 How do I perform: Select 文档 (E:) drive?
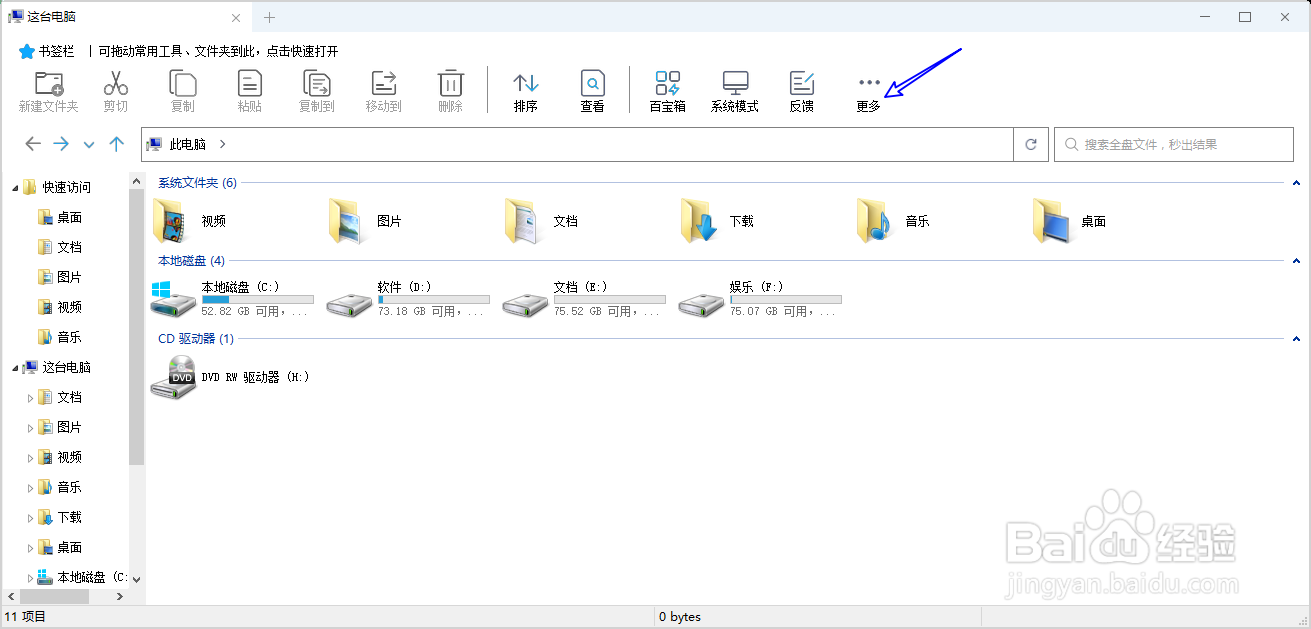coord(585,299)
